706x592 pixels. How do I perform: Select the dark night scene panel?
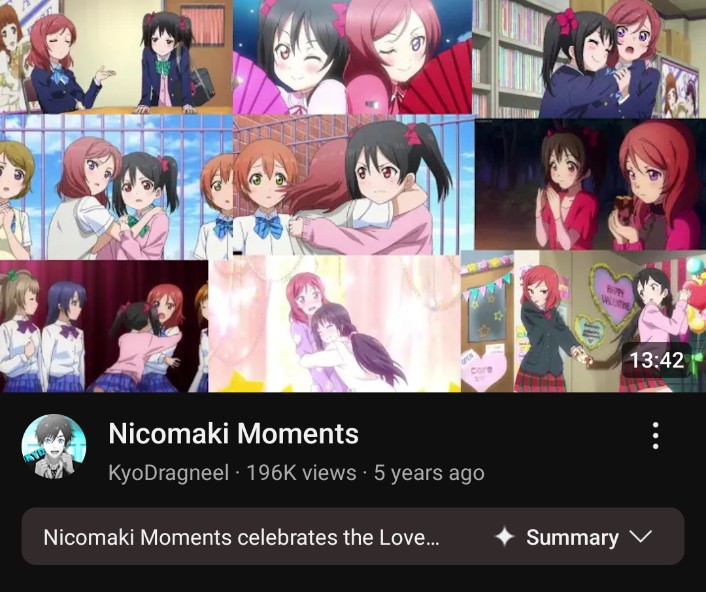click(x=590, y=185)
